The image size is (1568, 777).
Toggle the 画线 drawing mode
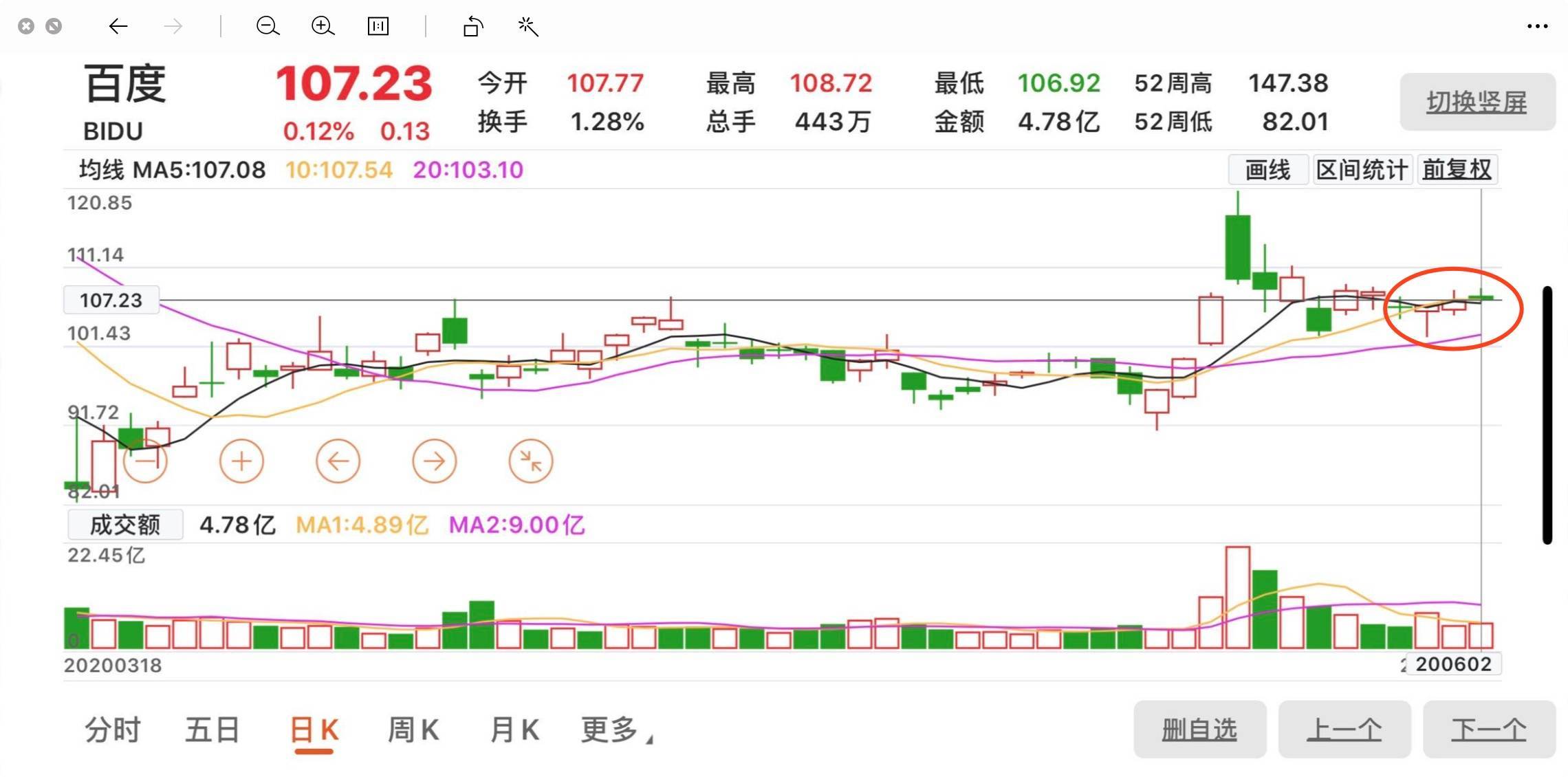[1267, 169]
